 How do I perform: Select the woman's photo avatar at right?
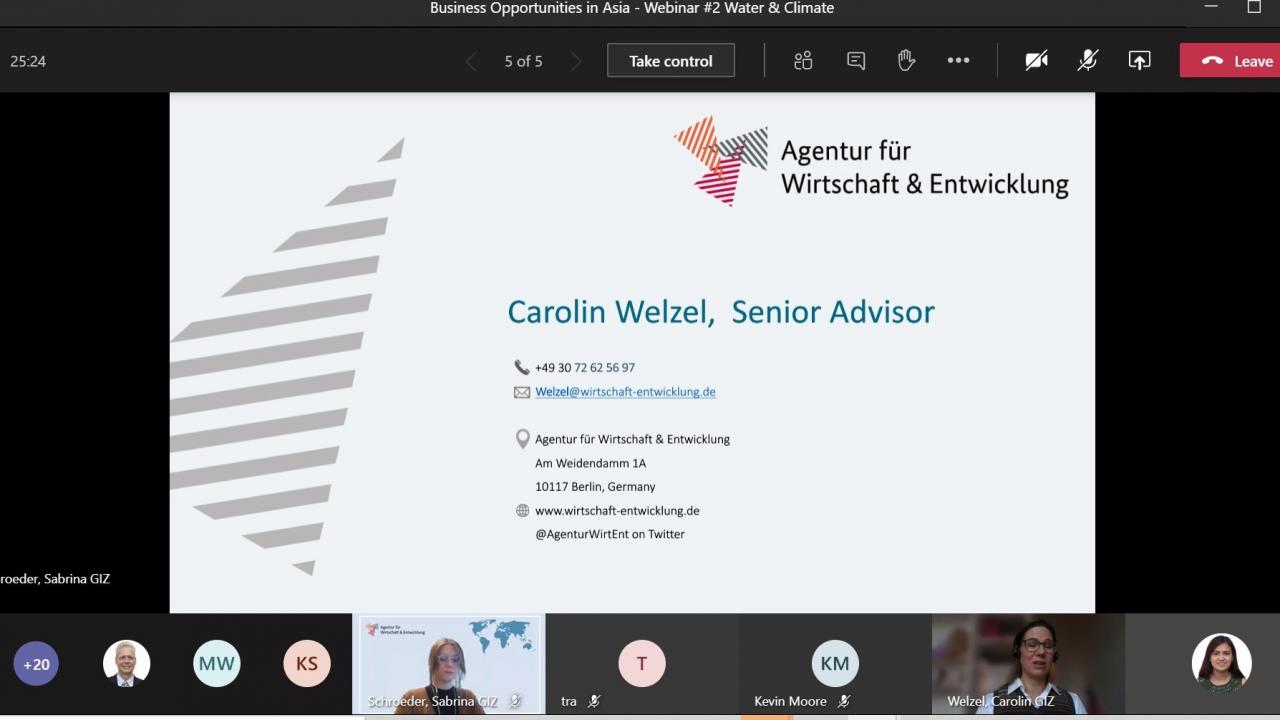coord(1222,663)
